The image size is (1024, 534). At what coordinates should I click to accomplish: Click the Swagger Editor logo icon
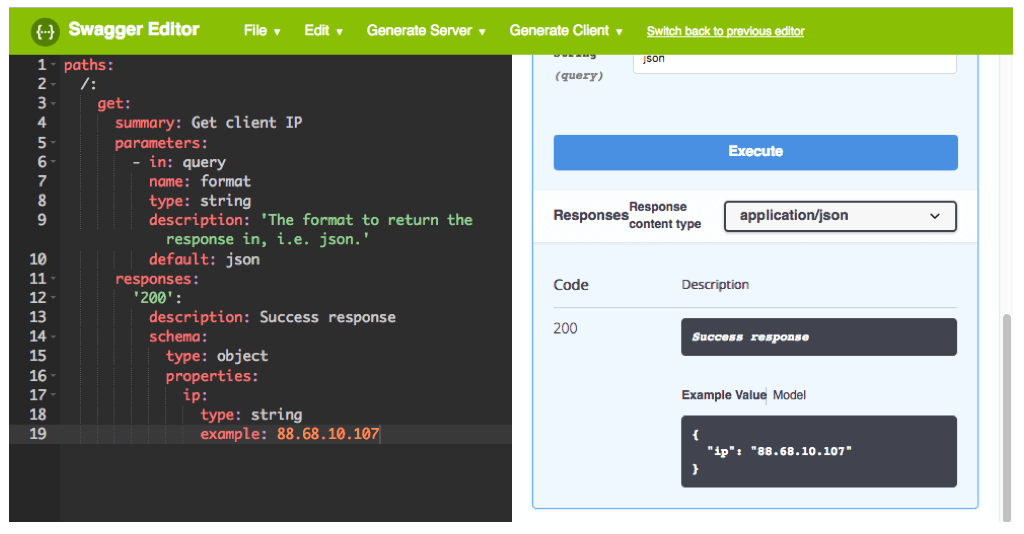point(44,31)
